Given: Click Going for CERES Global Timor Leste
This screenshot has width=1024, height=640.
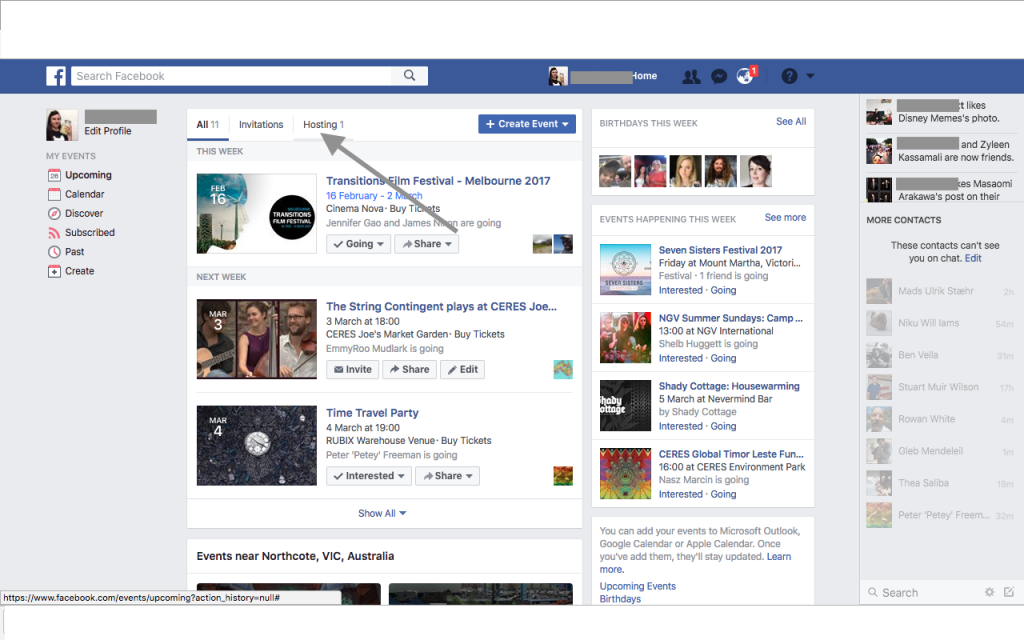Looking at the screenshot, I should click(723, 494).
